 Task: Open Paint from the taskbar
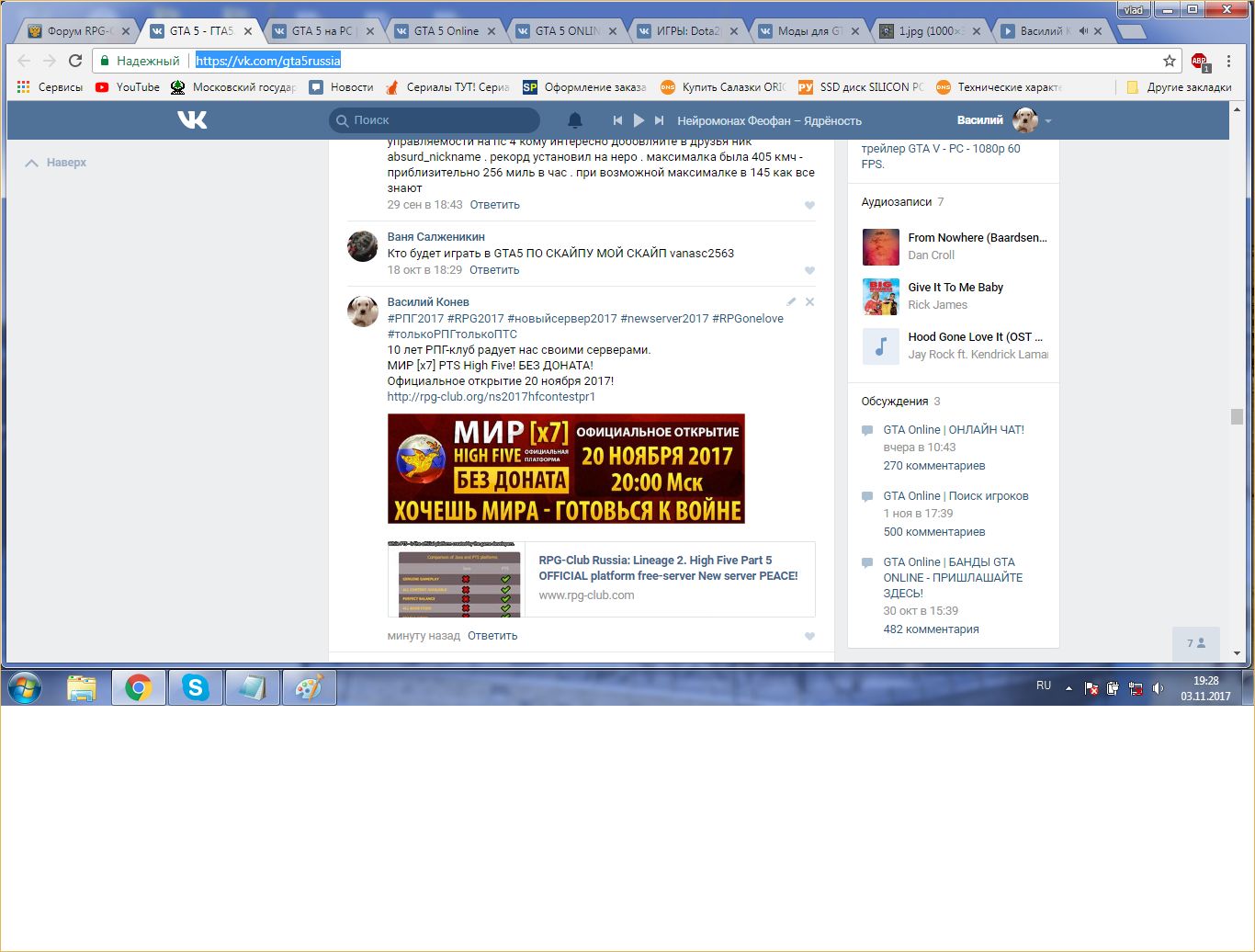[x=310, y=687]
